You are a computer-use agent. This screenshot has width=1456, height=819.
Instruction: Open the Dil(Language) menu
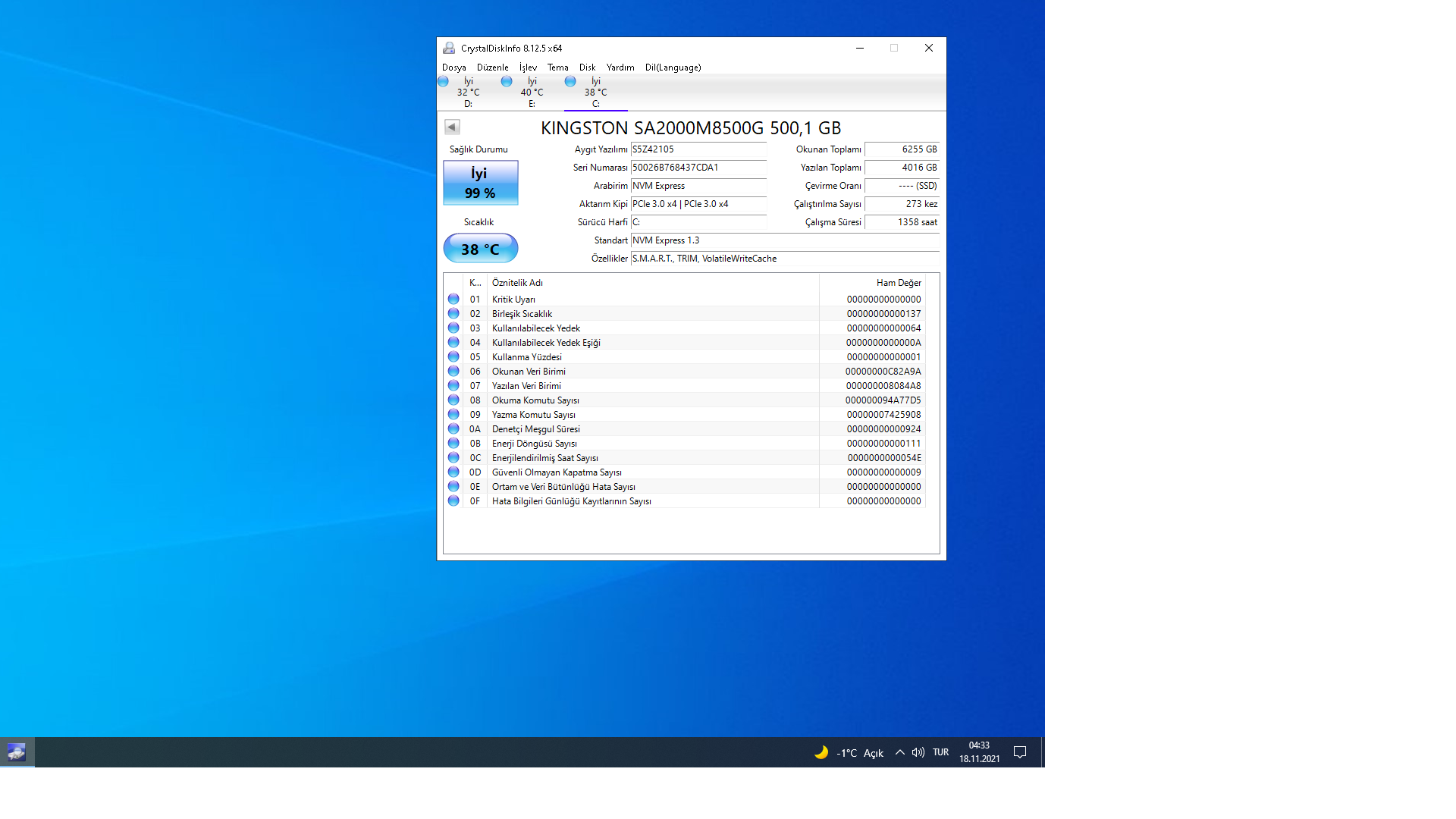[x=673, y=67]
